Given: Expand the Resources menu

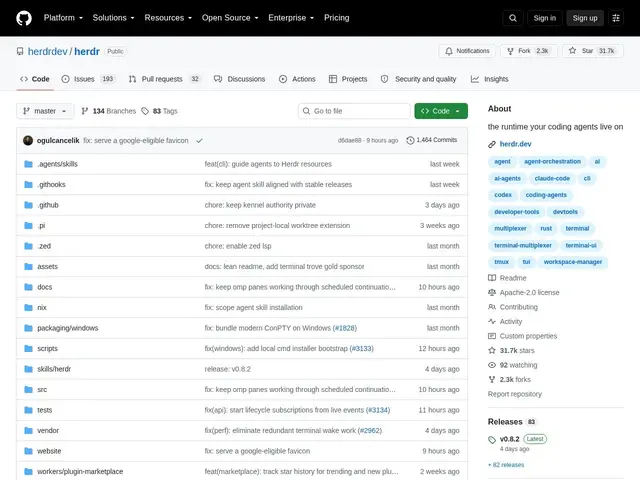Looking at the screenshot, I should click(x=168, y=18).
